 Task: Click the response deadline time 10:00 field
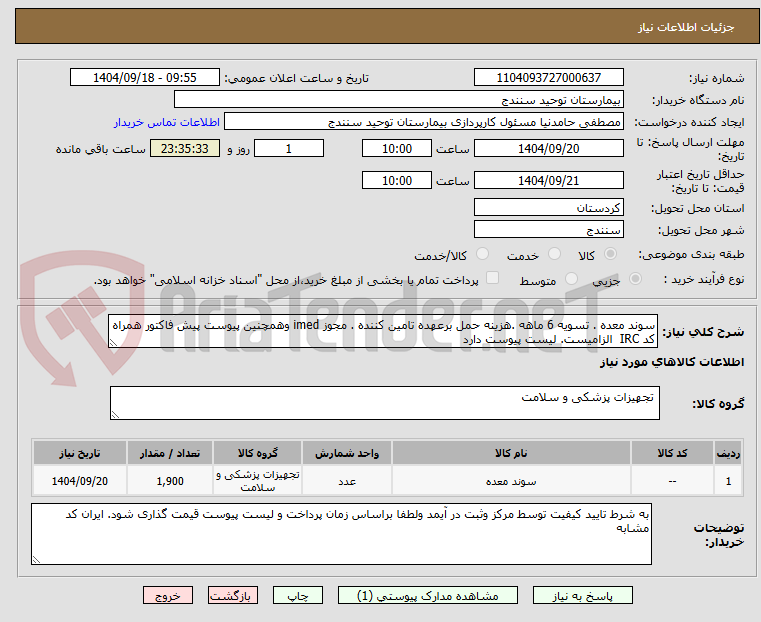pyautogui.click(x=397, y=148)
